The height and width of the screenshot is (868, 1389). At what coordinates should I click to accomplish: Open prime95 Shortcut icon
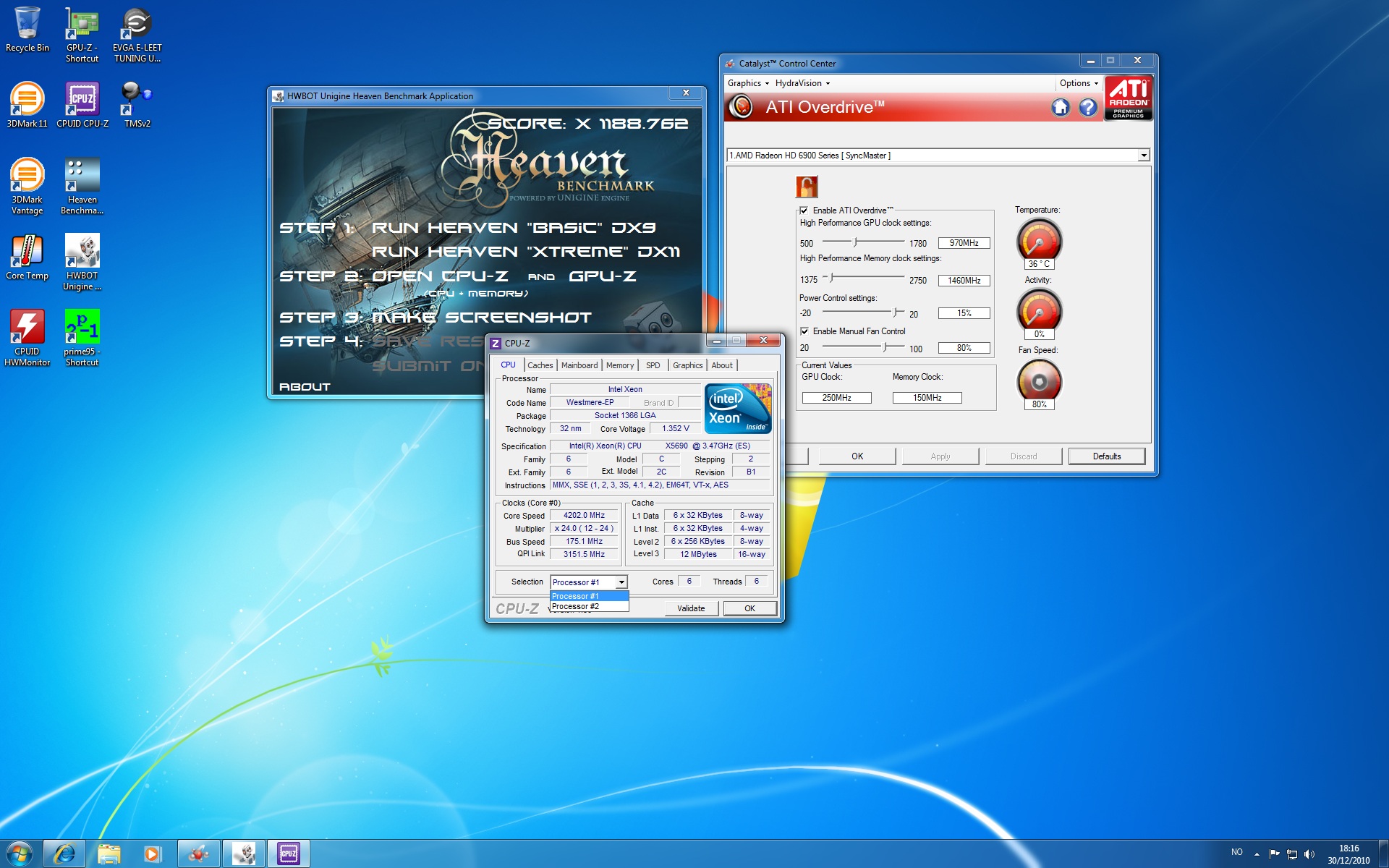point(82,338)
